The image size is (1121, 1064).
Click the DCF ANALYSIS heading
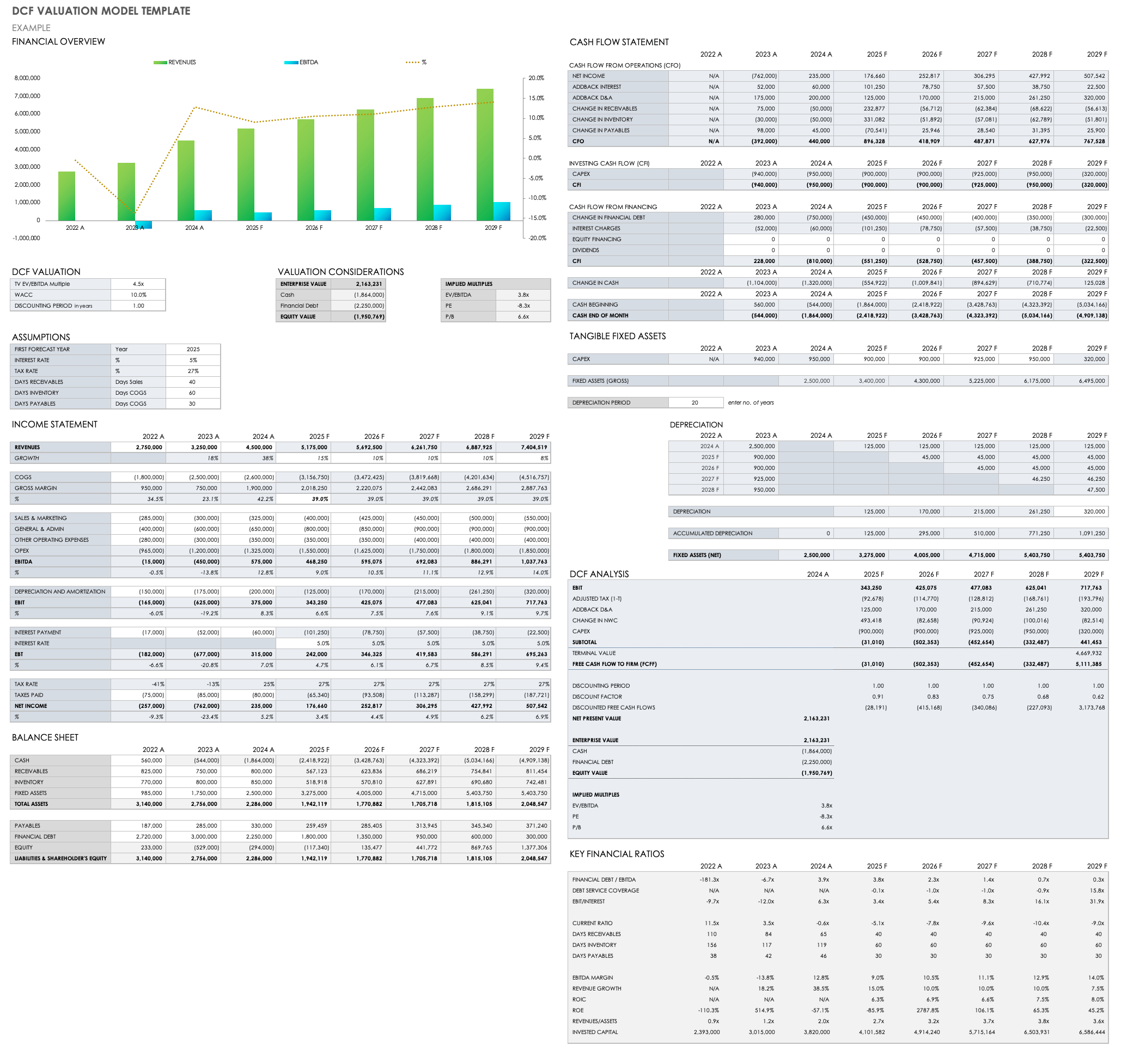pos(599,574)
